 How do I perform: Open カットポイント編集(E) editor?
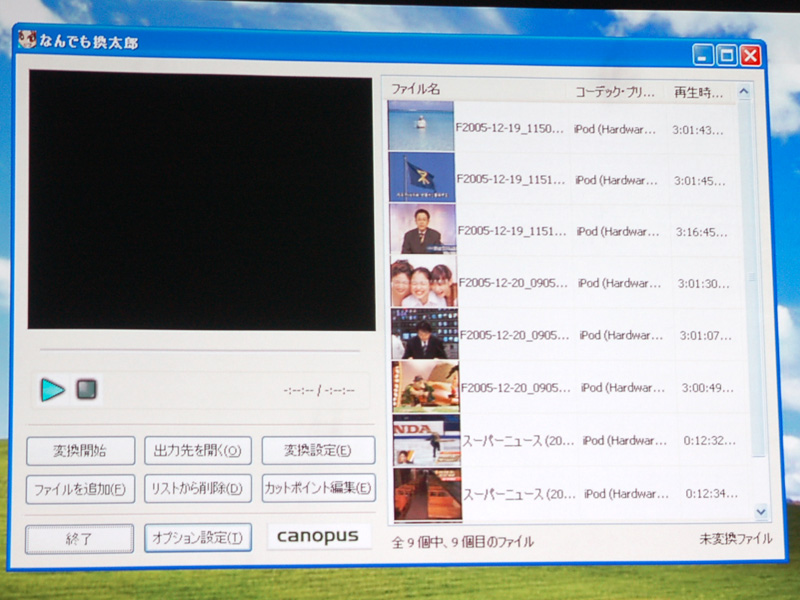(x=319, y=488)
